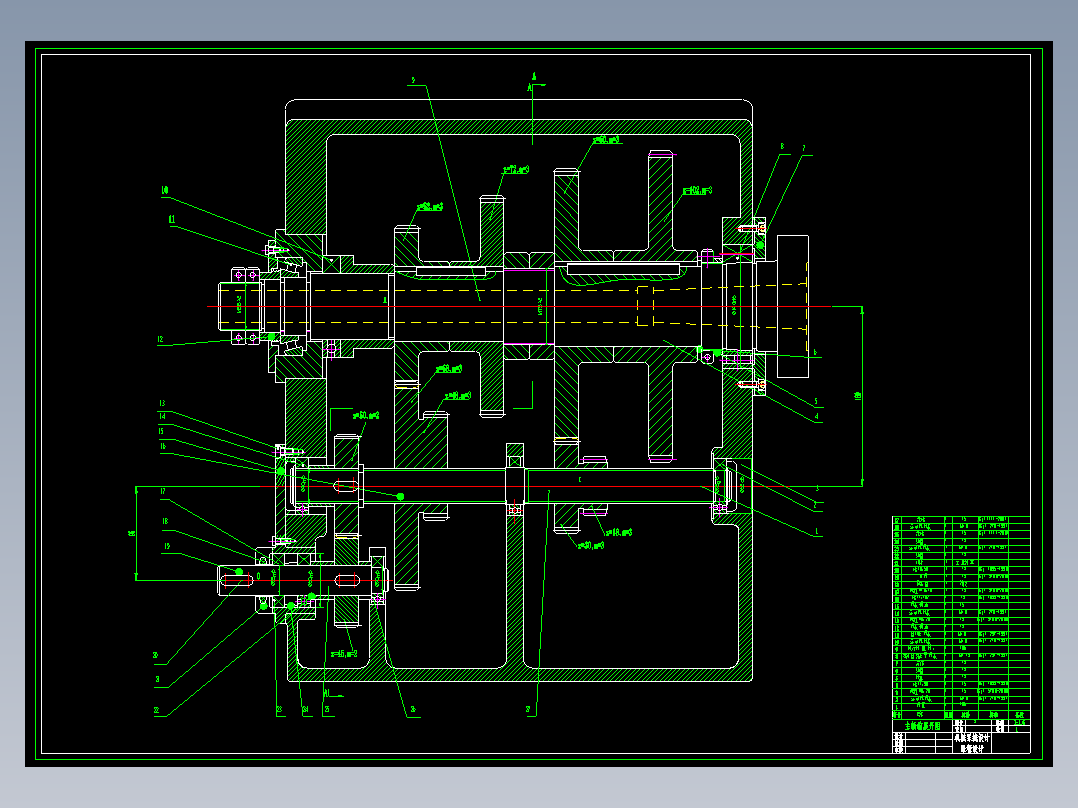Select part callout number 16
The height and width of the screenshot is (808, 1078).
pos(162,447)
